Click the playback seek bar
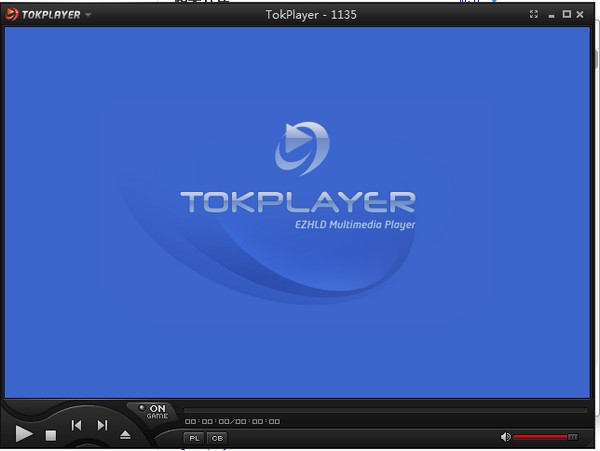 click(x=385, y=410)
